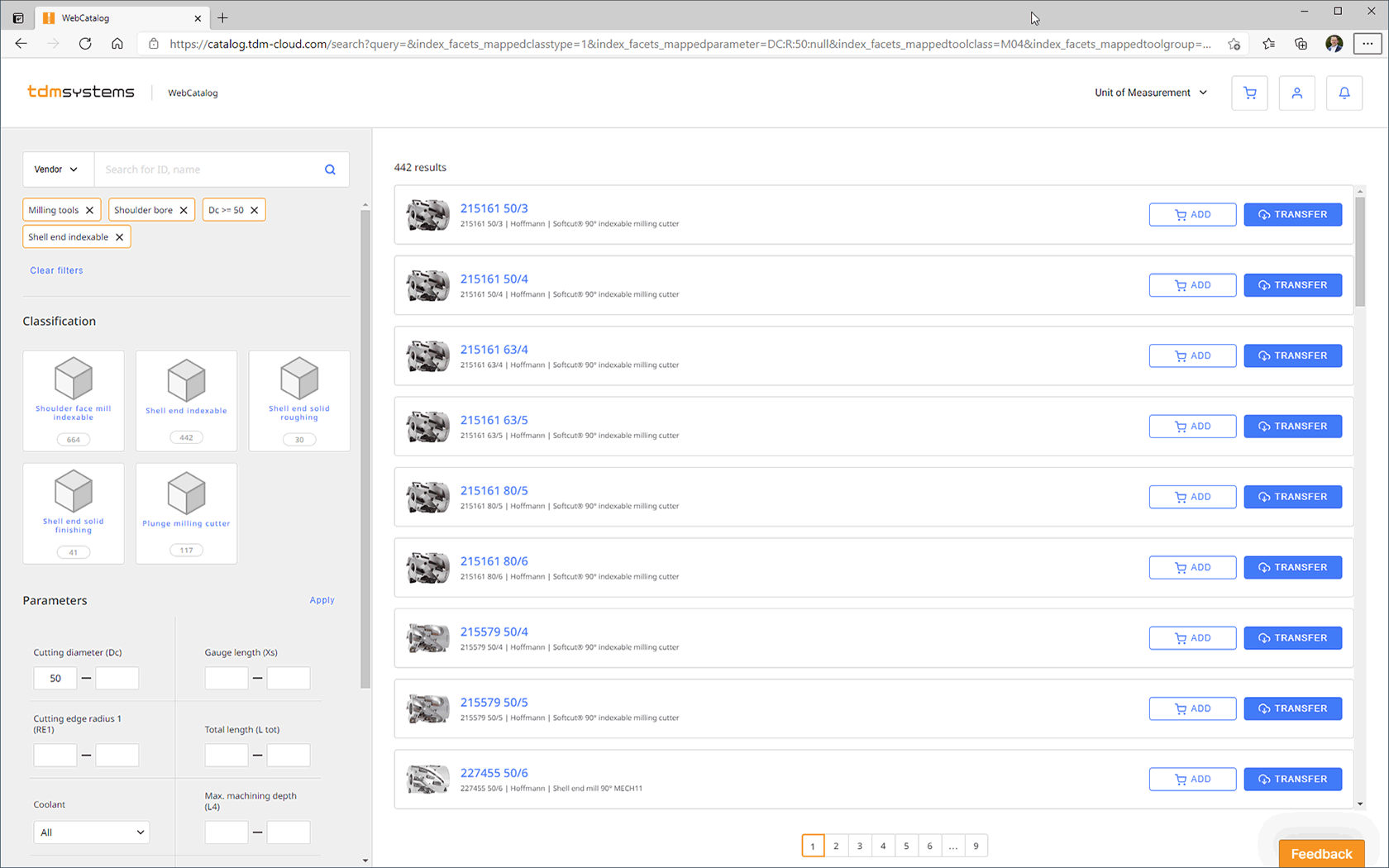Screen dimensions: 1389x868
Task: Click the filter sidebar scrollbar
Action: [x=365, y=450]
